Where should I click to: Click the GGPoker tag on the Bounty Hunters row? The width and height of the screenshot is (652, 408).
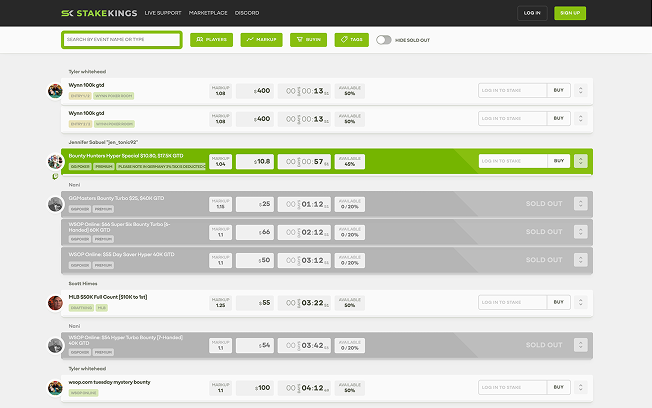pyautogui.click(x=80, y=166)
